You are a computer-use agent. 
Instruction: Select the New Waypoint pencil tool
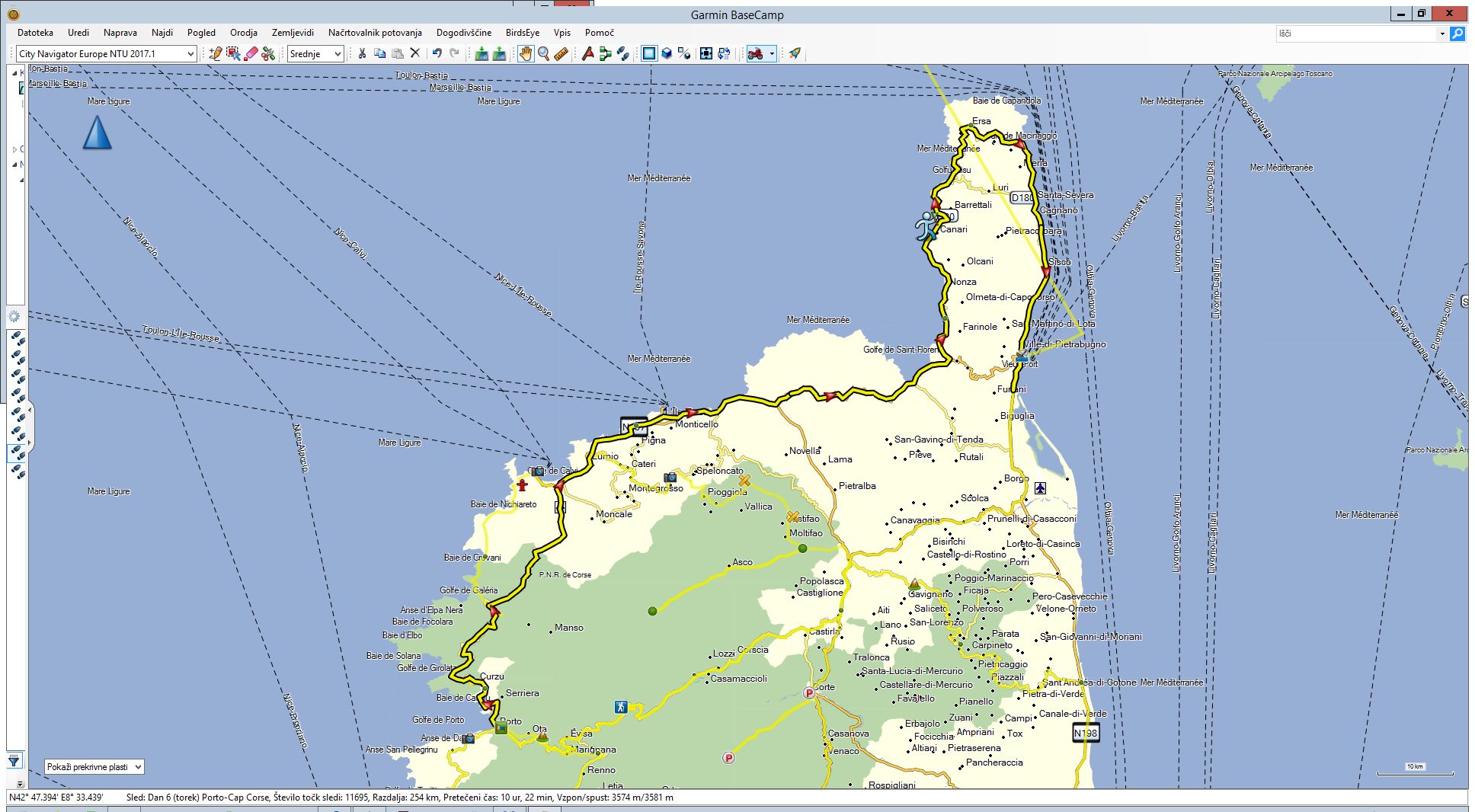(x=216, y=53)
